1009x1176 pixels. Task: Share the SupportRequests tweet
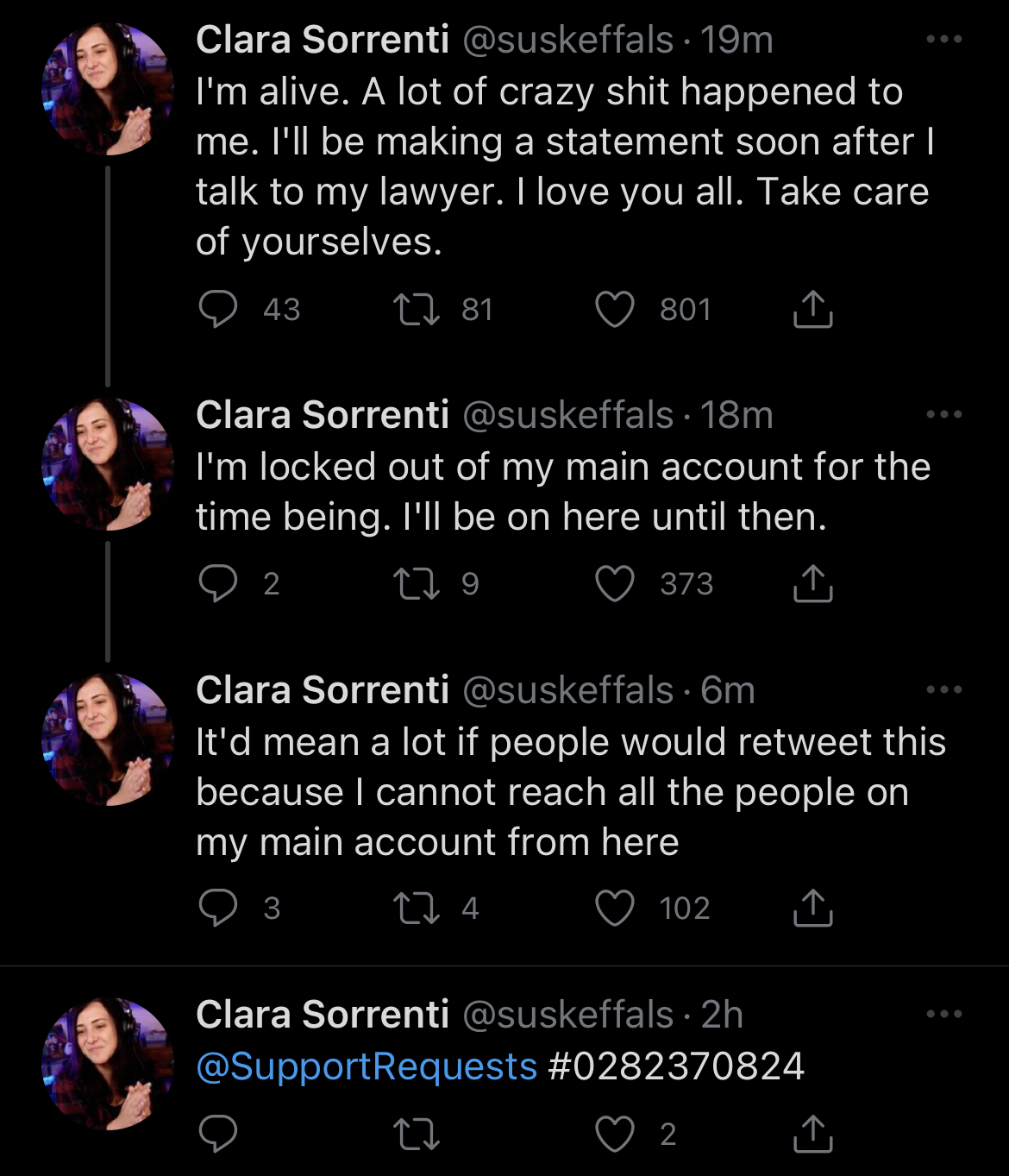(812, 1134)
